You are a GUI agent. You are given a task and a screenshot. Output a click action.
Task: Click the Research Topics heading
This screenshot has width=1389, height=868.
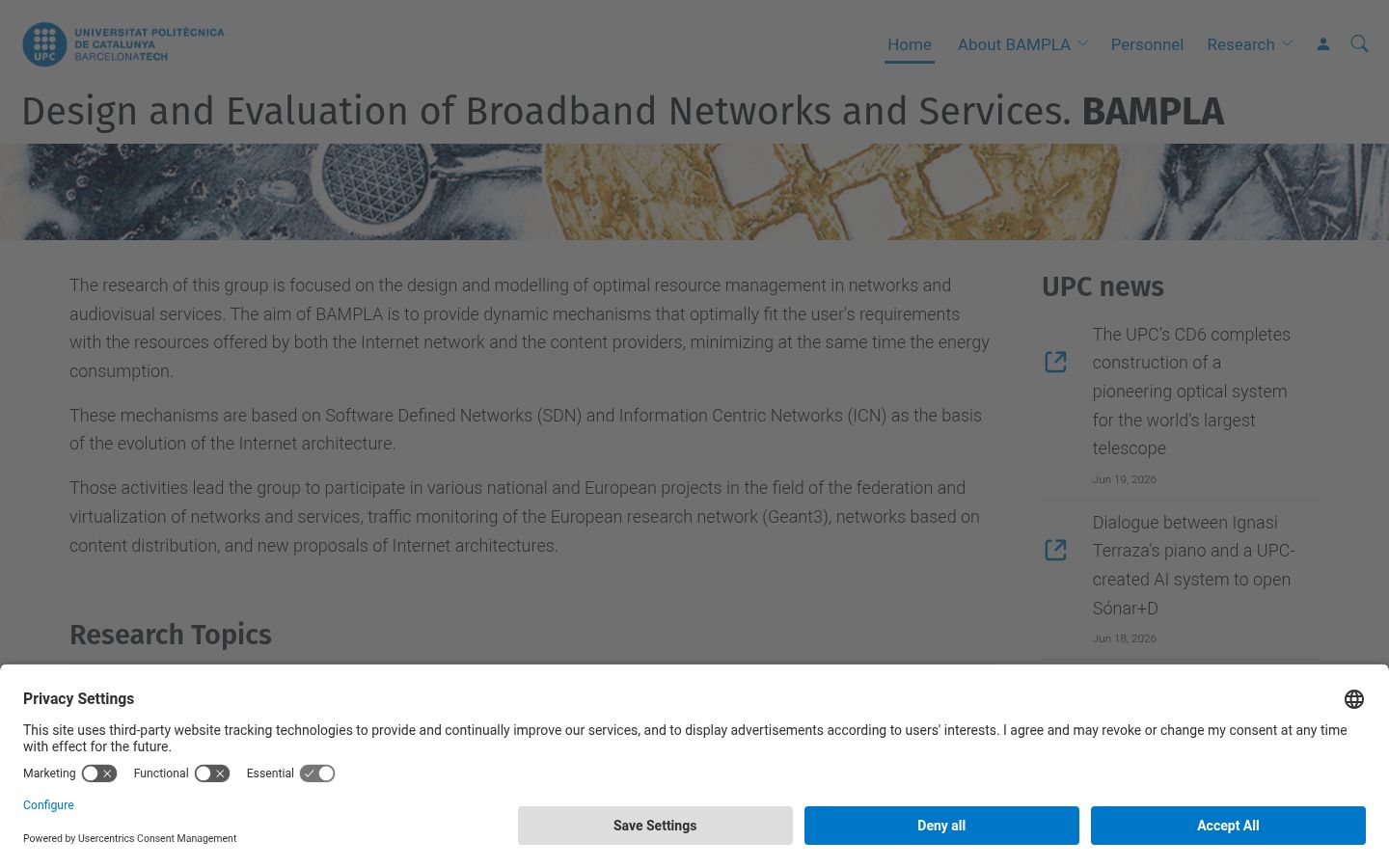[x=171, y=635]
